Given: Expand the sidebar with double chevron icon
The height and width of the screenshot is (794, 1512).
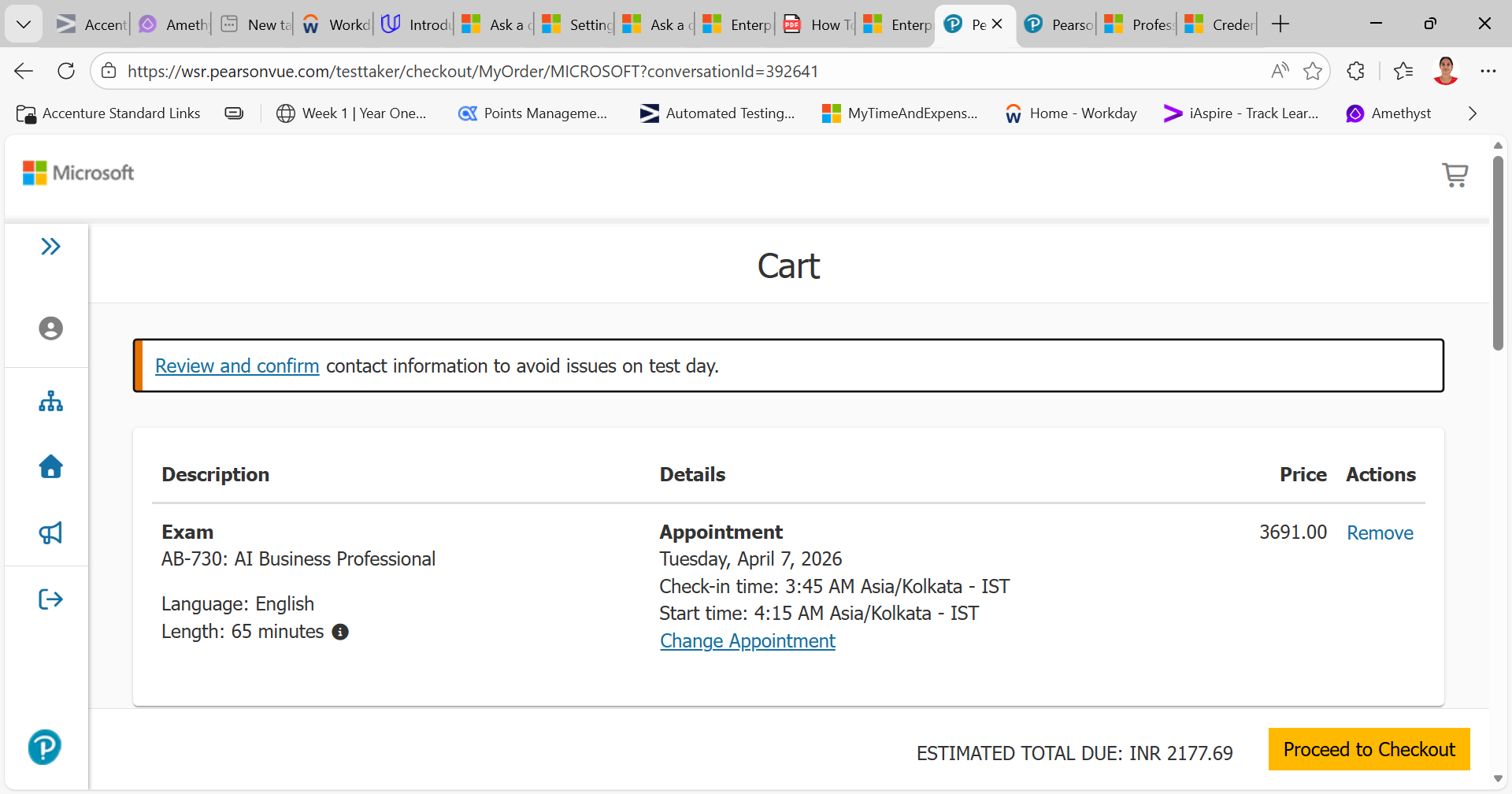Looking at the screenshot, I should pos(50,247).
